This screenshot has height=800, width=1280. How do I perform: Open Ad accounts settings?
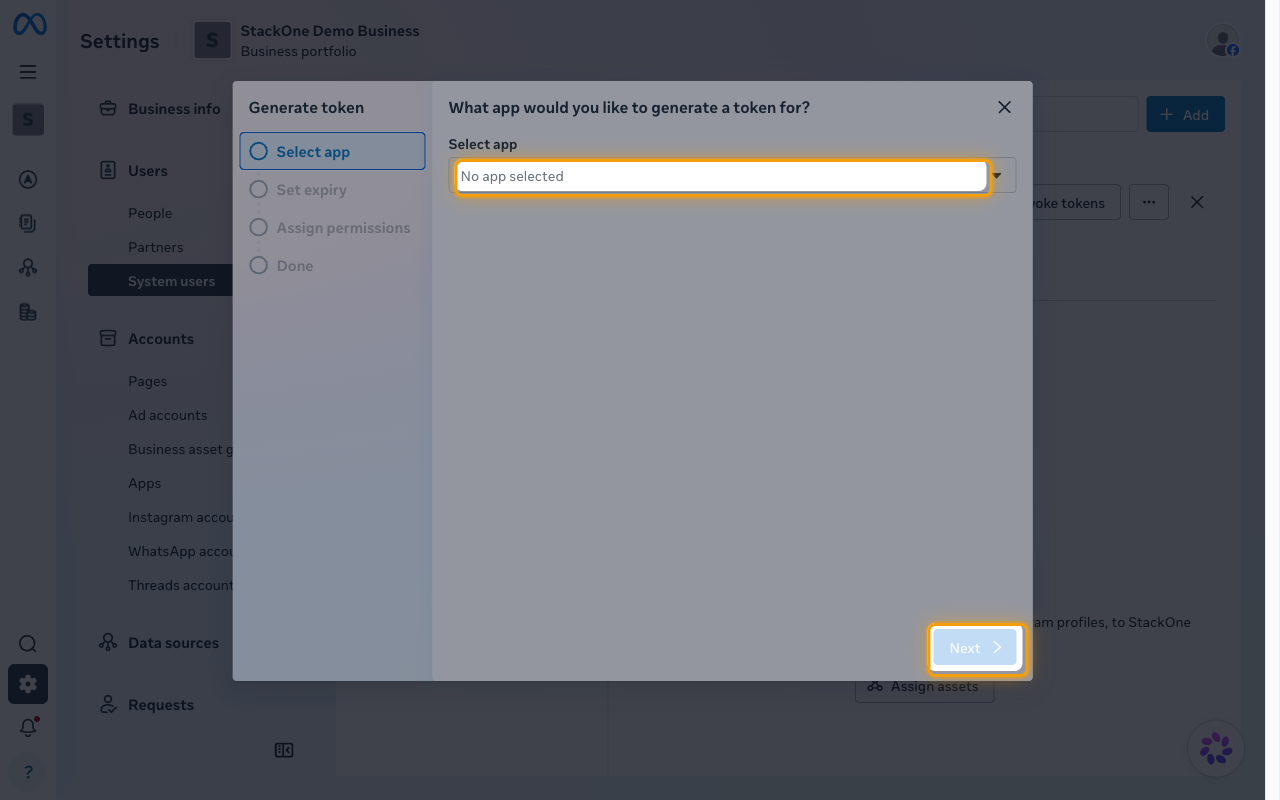click(167, 415)
